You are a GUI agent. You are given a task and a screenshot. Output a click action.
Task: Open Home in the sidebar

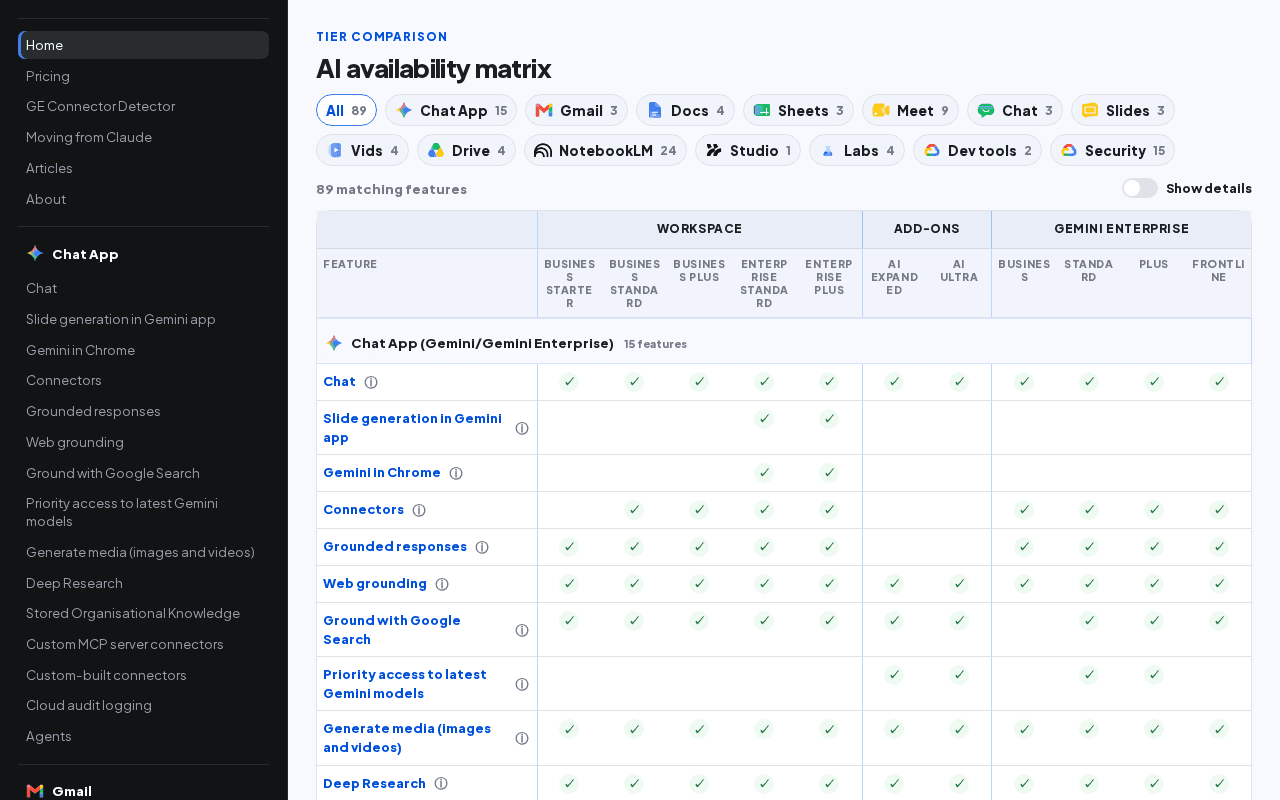tap(143, 45)
